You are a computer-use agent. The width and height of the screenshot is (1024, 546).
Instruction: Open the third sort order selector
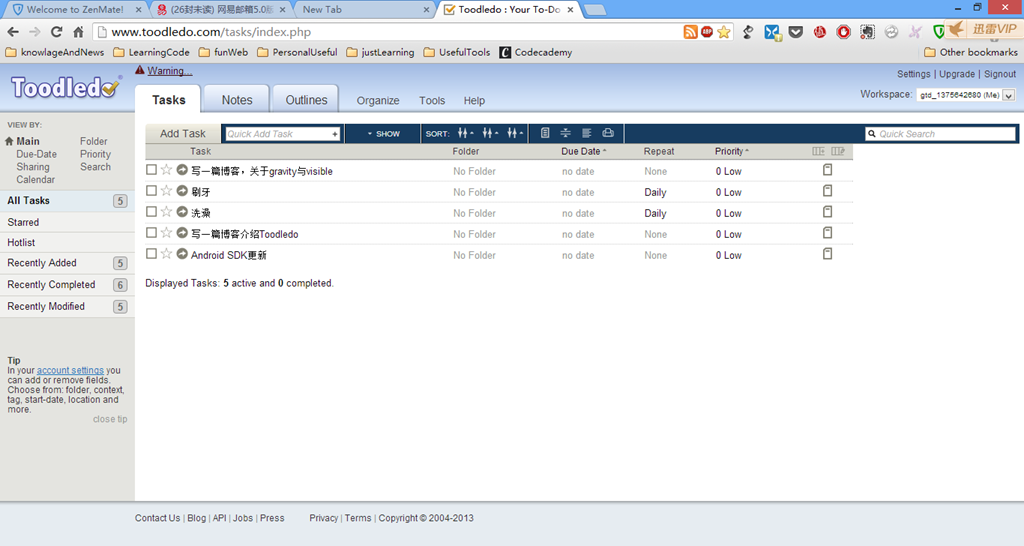[515, 133]
